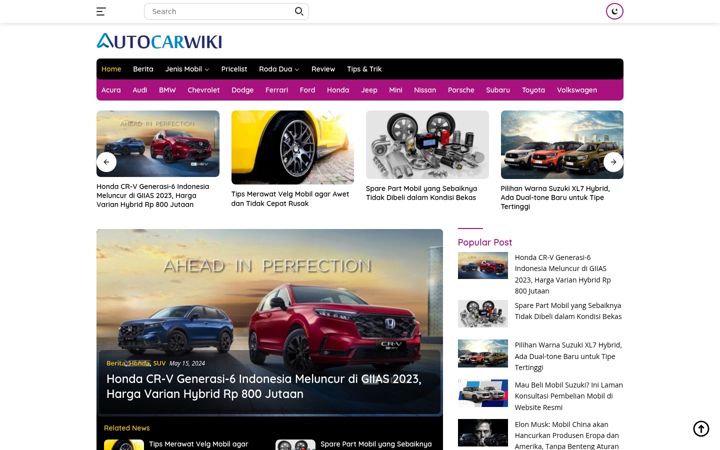Click the featured post date May 15, 2024
720x450 pixels.
coord(187,363)
